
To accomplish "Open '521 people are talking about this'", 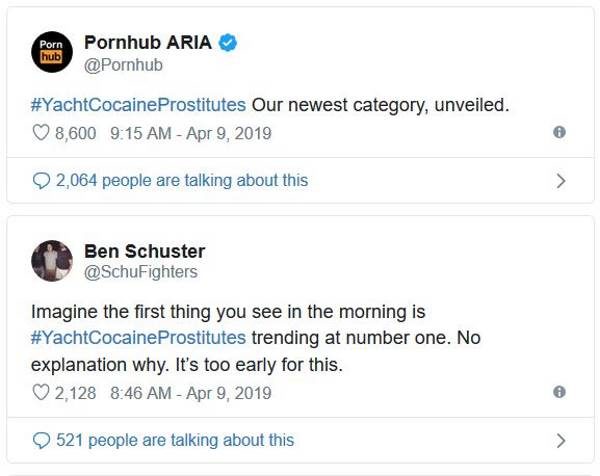I will (175, 440).
